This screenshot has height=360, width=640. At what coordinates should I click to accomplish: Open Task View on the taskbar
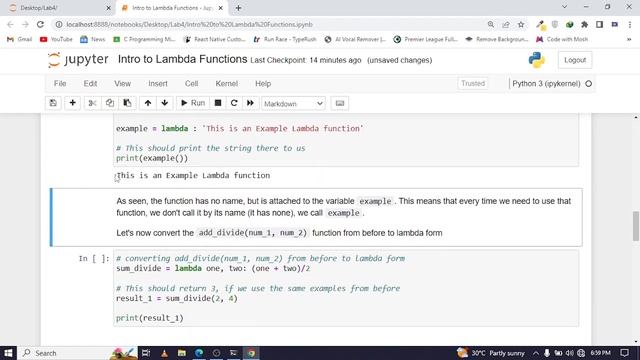146,353
